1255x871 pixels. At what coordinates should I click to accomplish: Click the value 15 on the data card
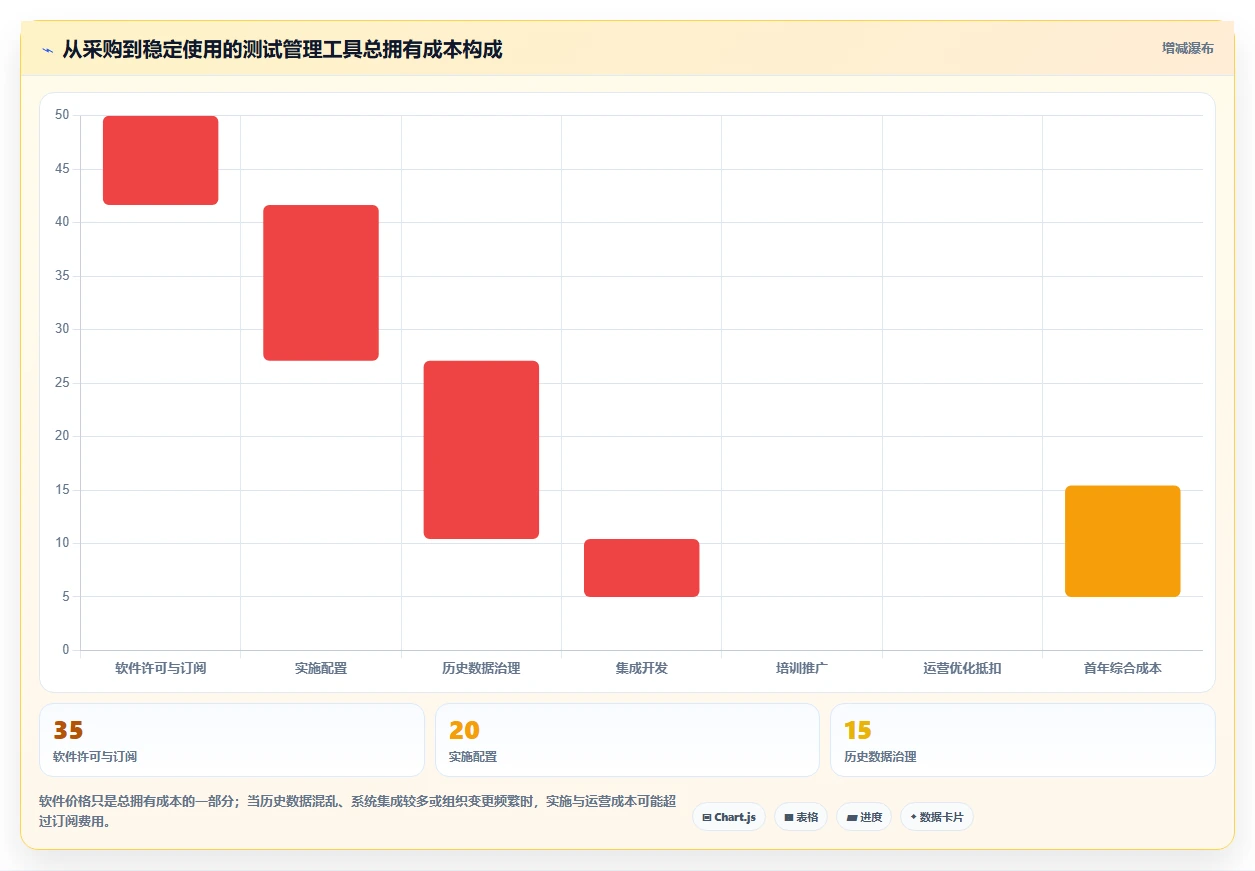(x=858, y=731)
